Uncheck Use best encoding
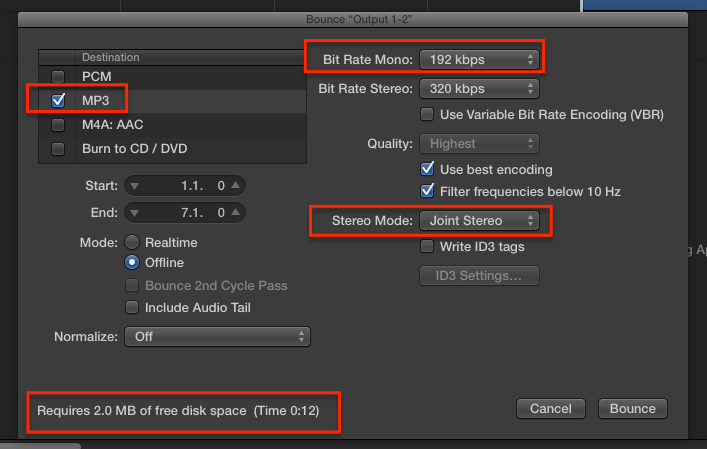The width and height of the screenshot is (707, 449). tap(428, 169)
